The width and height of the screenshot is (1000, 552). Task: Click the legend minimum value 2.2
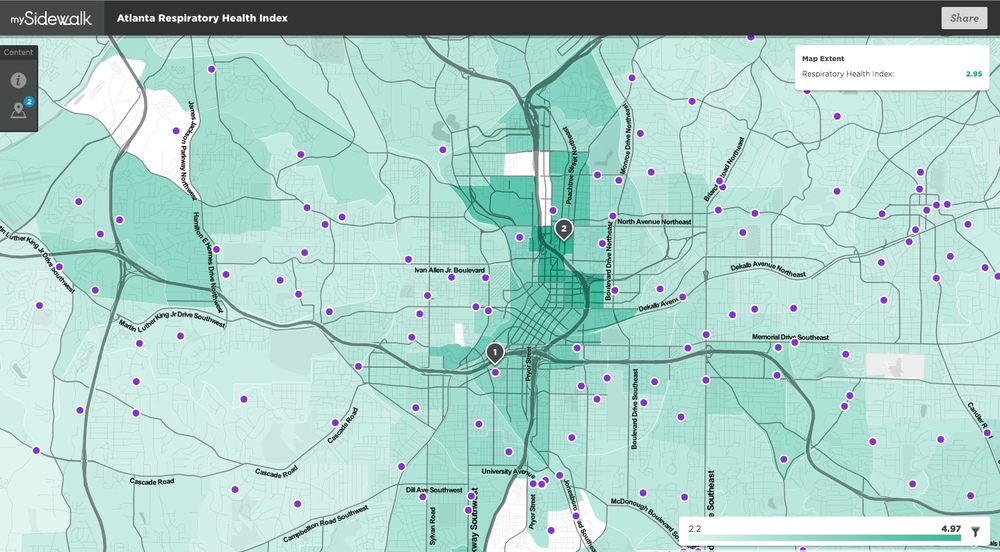tap(696, 527)
